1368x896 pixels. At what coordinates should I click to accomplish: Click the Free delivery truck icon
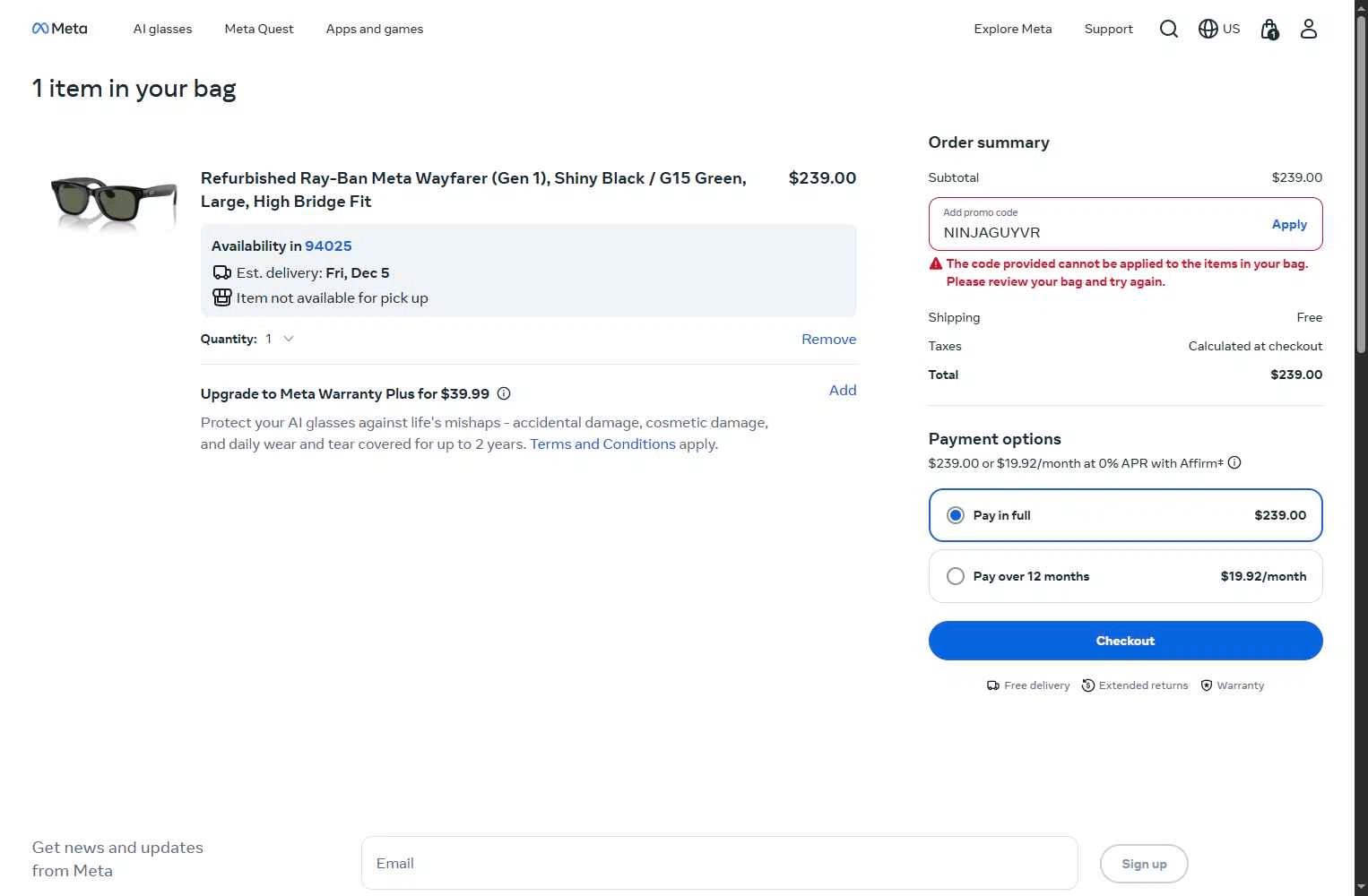(x=992, y=685)
